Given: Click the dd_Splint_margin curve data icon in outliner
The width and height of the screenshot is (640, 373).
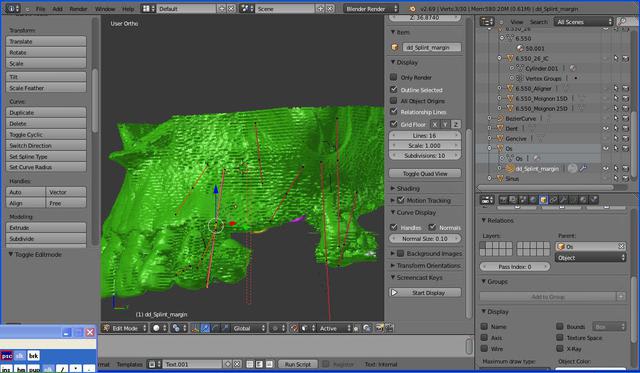Looking at the screenshot, I should 572,169.
